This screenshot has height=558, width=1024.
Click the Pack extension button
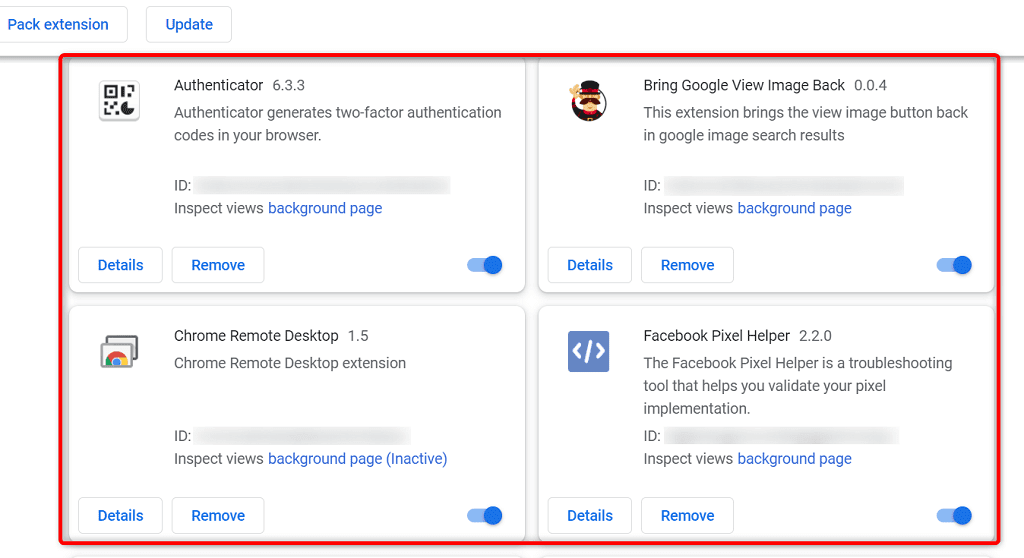[x=58, y=25]
